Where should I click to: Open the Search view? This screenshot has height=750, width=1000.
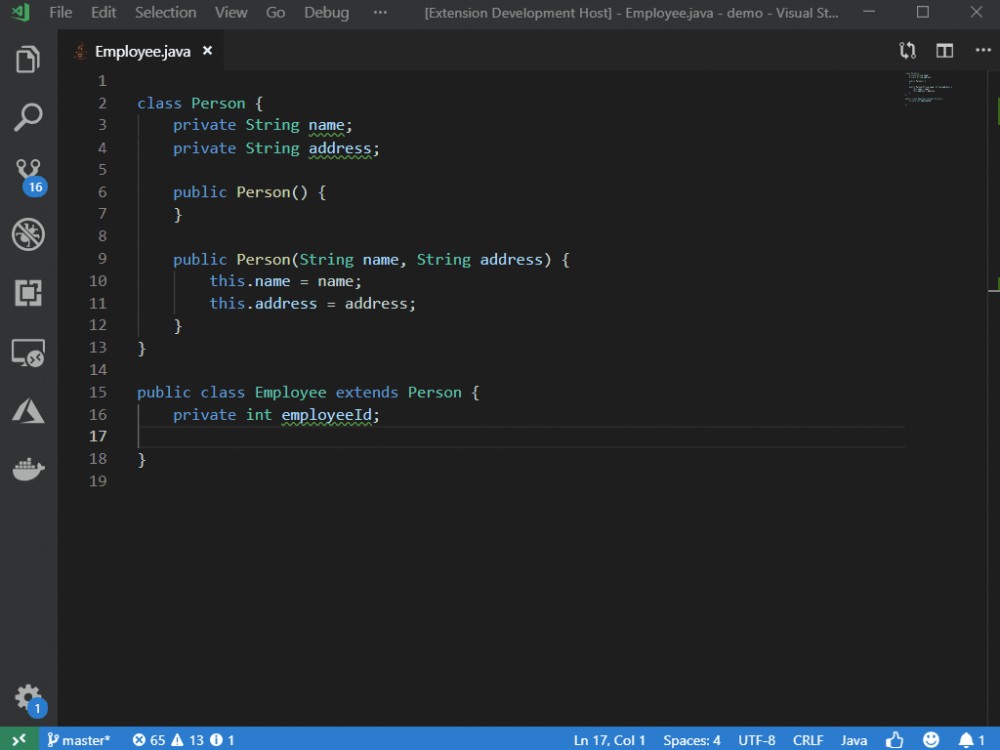point(27,117)
